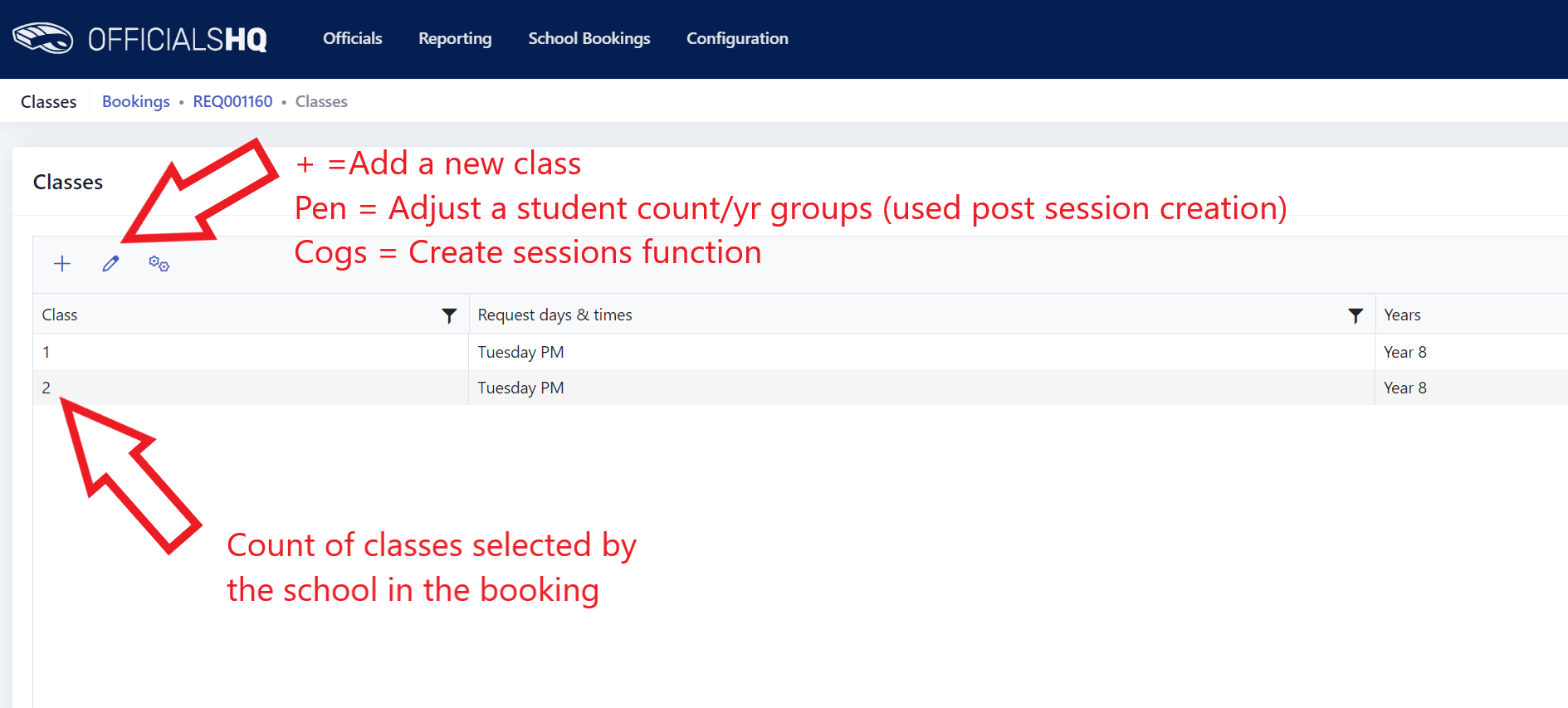Open the Request days & times filter
Screen dimensions: 1568x708
[x=1356, y=315]
